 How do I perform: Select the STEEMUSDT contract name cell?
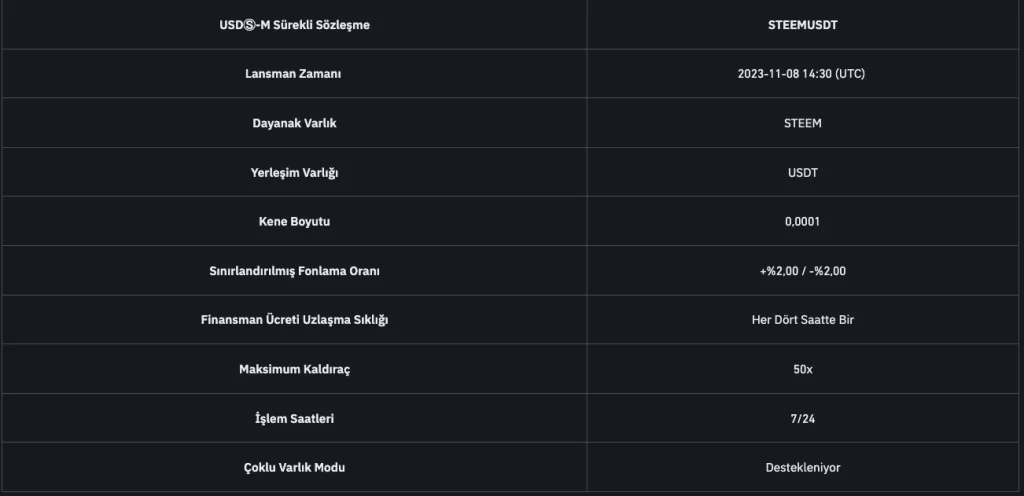click(802, 25)
